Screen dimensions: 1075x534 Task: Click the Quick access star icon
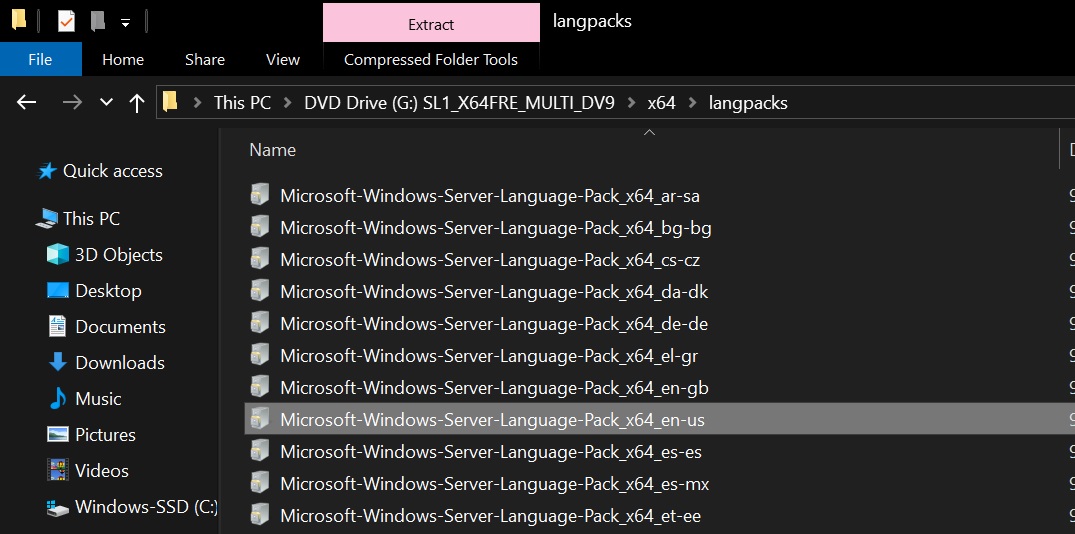pyautogui.click(x=47, y=171)
